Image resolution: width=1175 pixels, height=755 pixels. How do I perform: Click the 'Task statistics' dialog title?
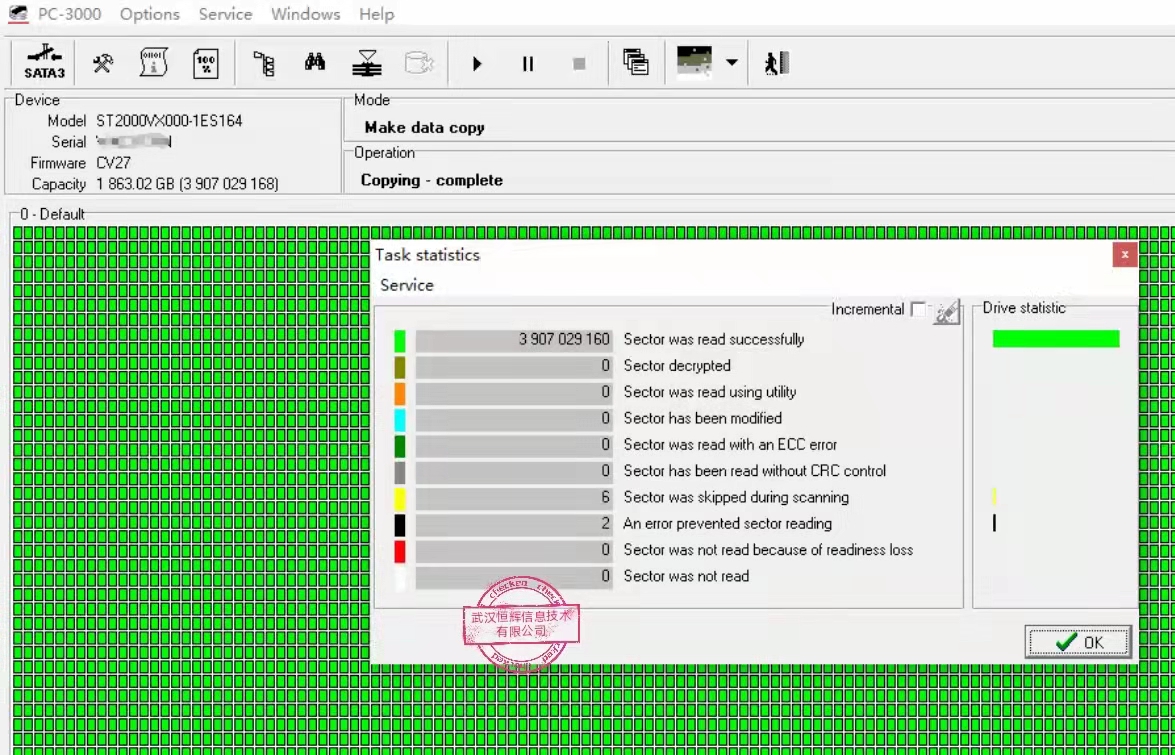pyautogui.click(x=427, y=255)
